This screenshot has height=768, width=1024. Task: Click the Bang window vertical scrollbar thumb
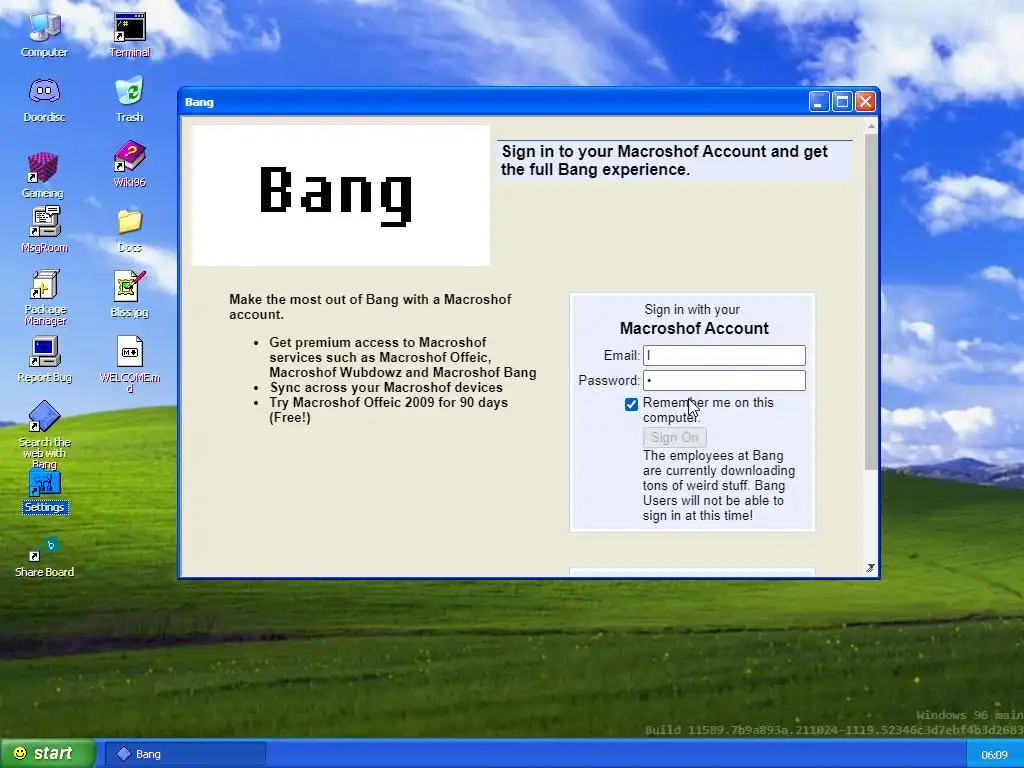tap(871, 301)
